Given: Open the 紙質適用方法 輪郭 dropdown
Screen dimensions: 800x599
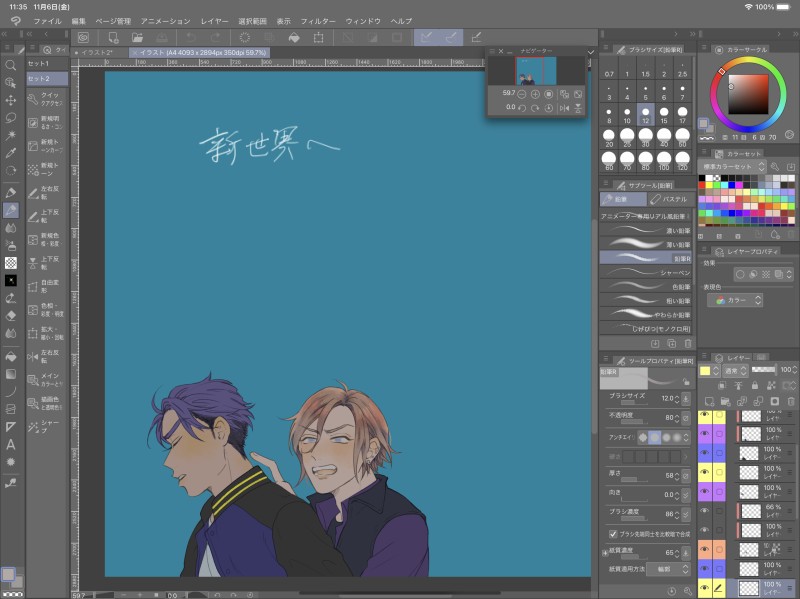Looking at the screenshot, I should tap(668, 568).
